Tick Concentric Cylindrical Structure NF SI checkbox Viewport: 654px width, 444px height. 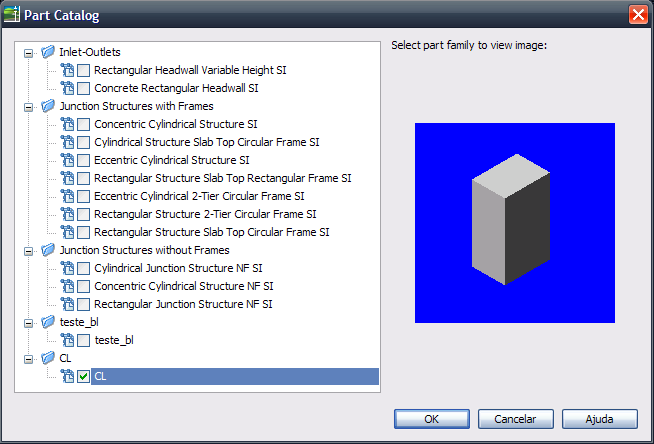pos(83,286)
